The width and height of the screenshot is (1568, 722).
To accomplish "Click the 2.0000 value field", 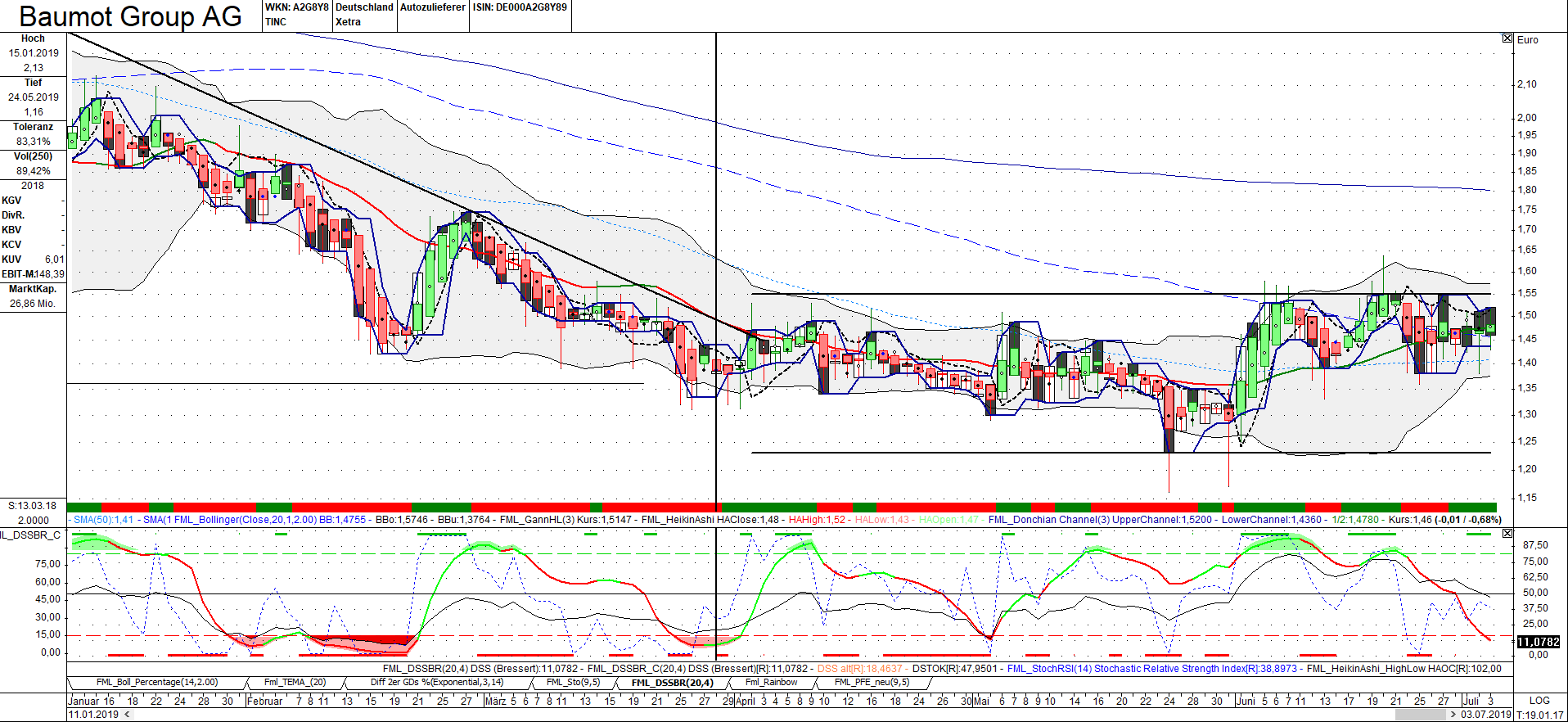I will 34,521.
